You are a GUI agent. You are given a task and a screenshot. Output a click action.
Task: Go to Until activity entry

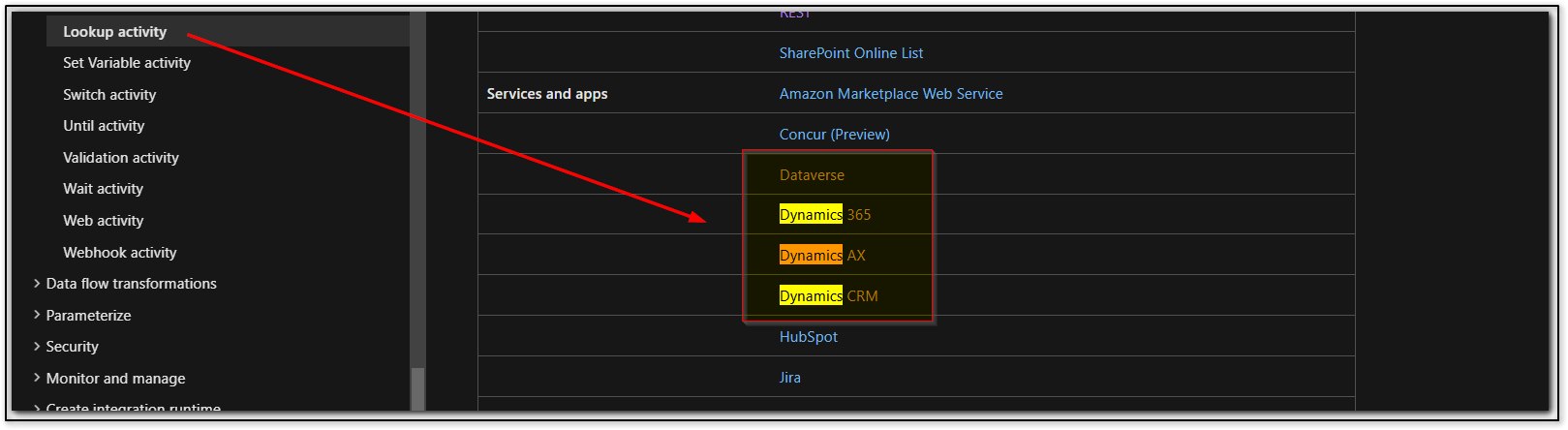coord(104,126)
